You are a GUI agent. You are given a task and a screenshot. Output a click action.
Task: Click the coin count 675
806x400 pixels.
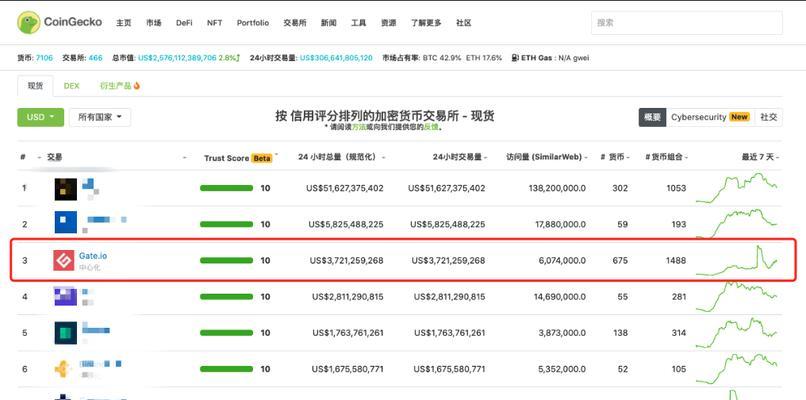[620, 261]
